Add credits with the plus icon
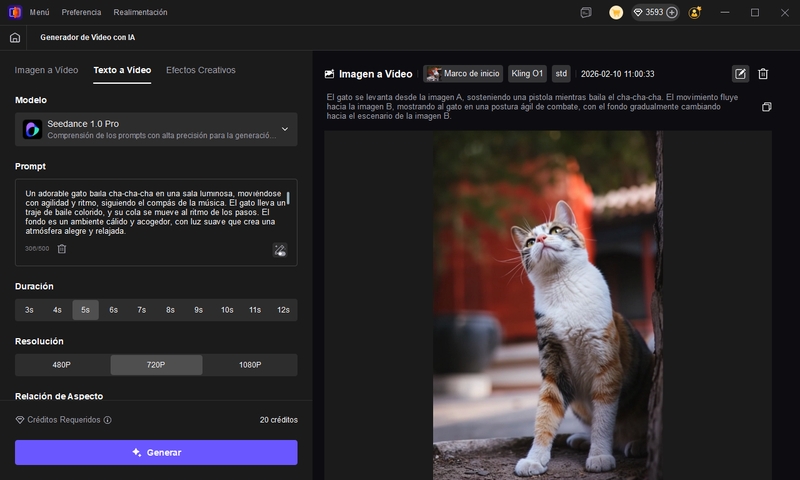Viewport: 800px width, 480px height. point(672,12)
